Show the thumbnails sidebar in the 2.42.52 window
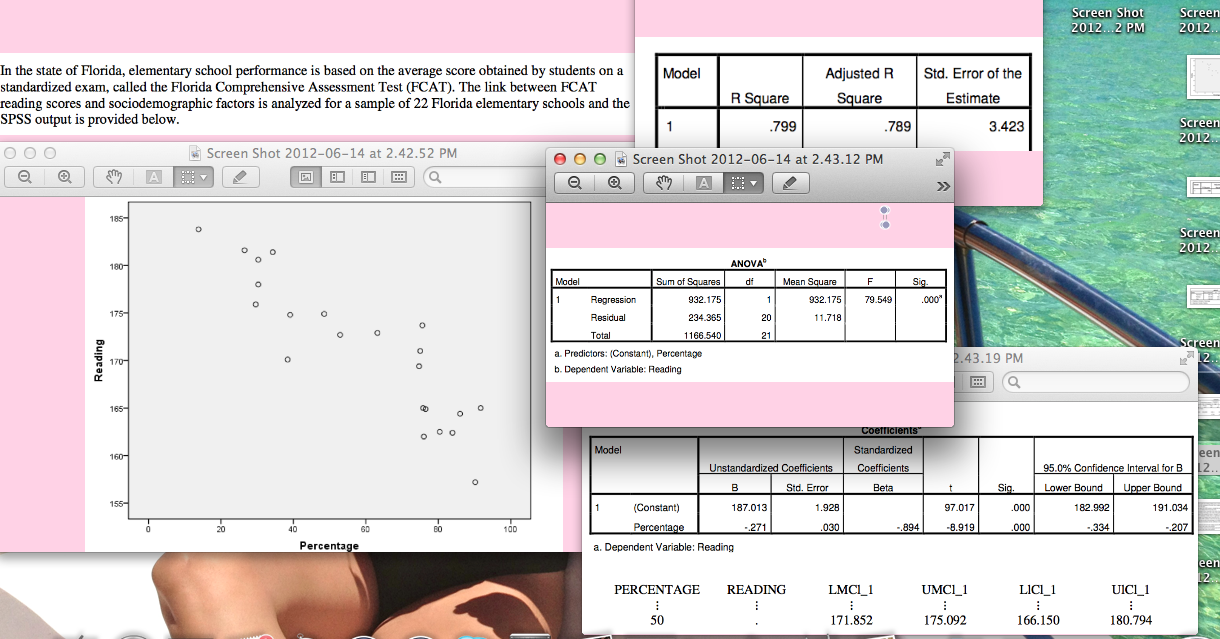The image size is (1220, 639). point(336,175)
